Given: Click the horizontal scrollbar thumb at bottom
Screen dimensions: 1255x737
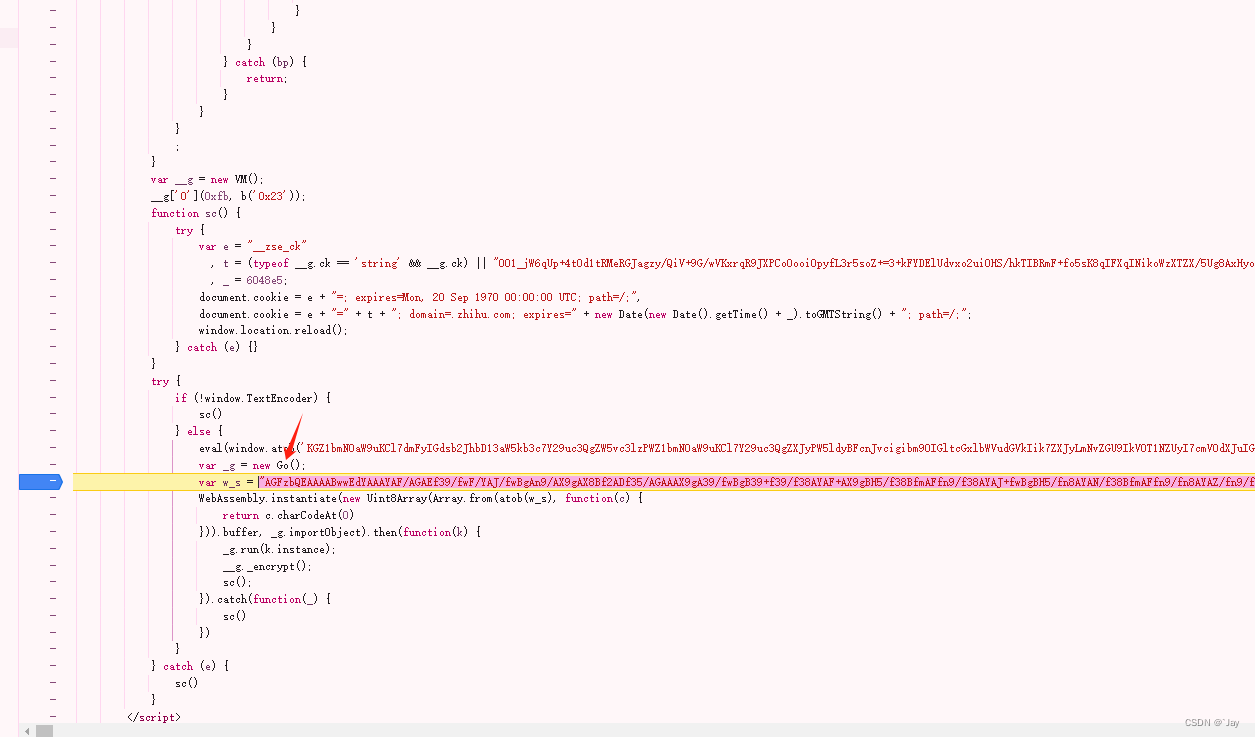Looking at the screenshot, I should point(44,731).
